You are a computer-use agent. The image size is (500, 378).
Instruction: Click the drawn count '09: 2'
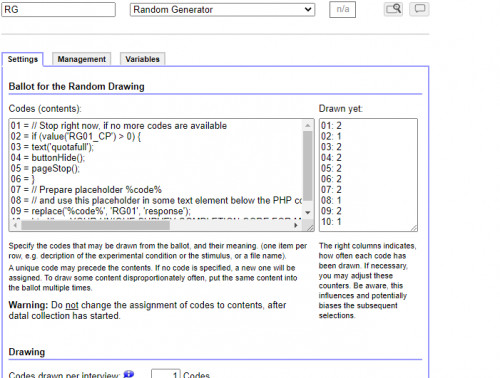[x=331, y=211]
